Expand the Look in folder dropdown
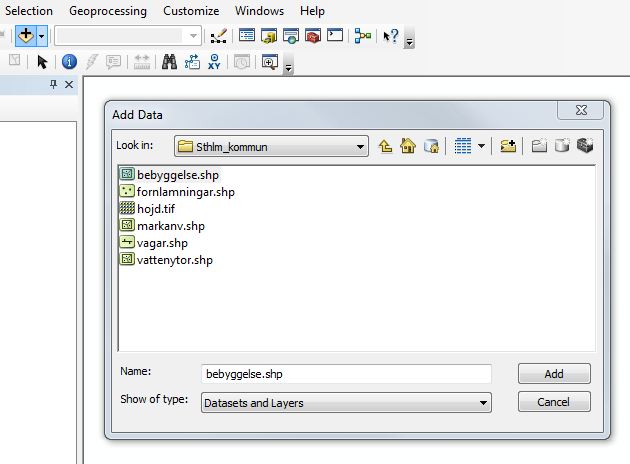 [x=360, y=147]
